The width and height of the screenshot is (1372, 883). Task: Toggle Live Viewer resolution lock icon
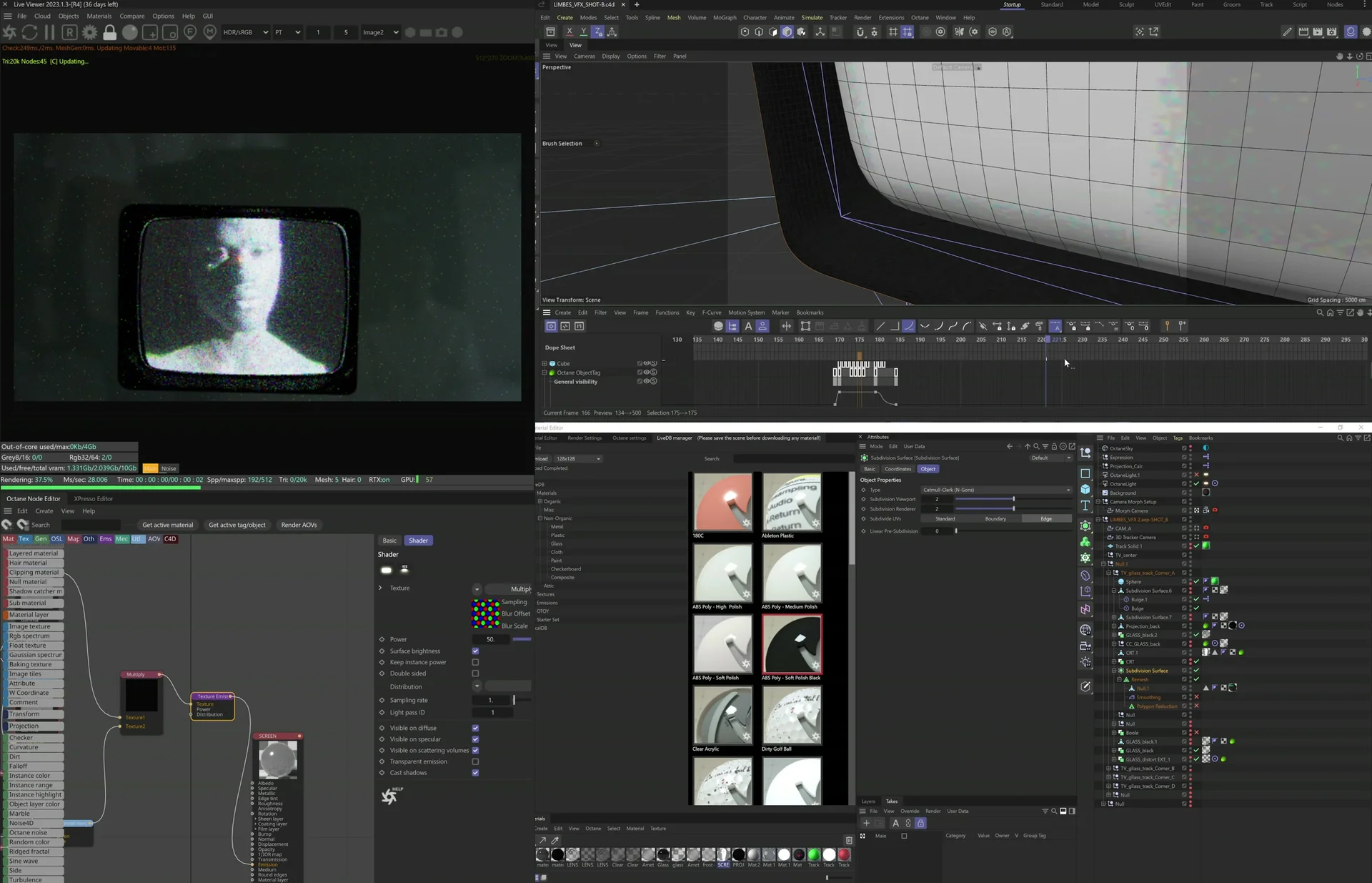pos(109,32)
